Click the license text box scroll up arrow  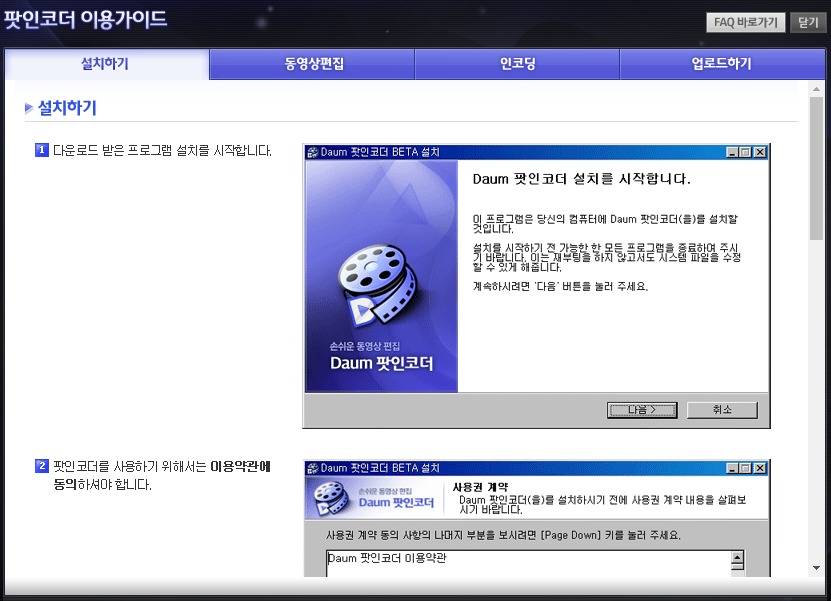[737, 558]
